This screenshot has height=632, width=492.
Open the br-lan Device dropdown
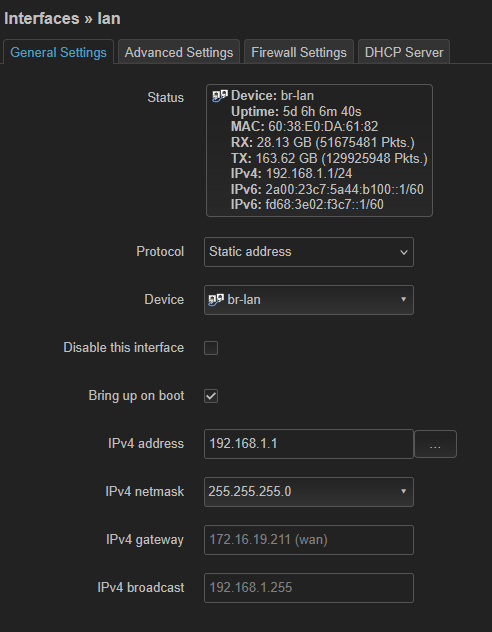point(309,300)
